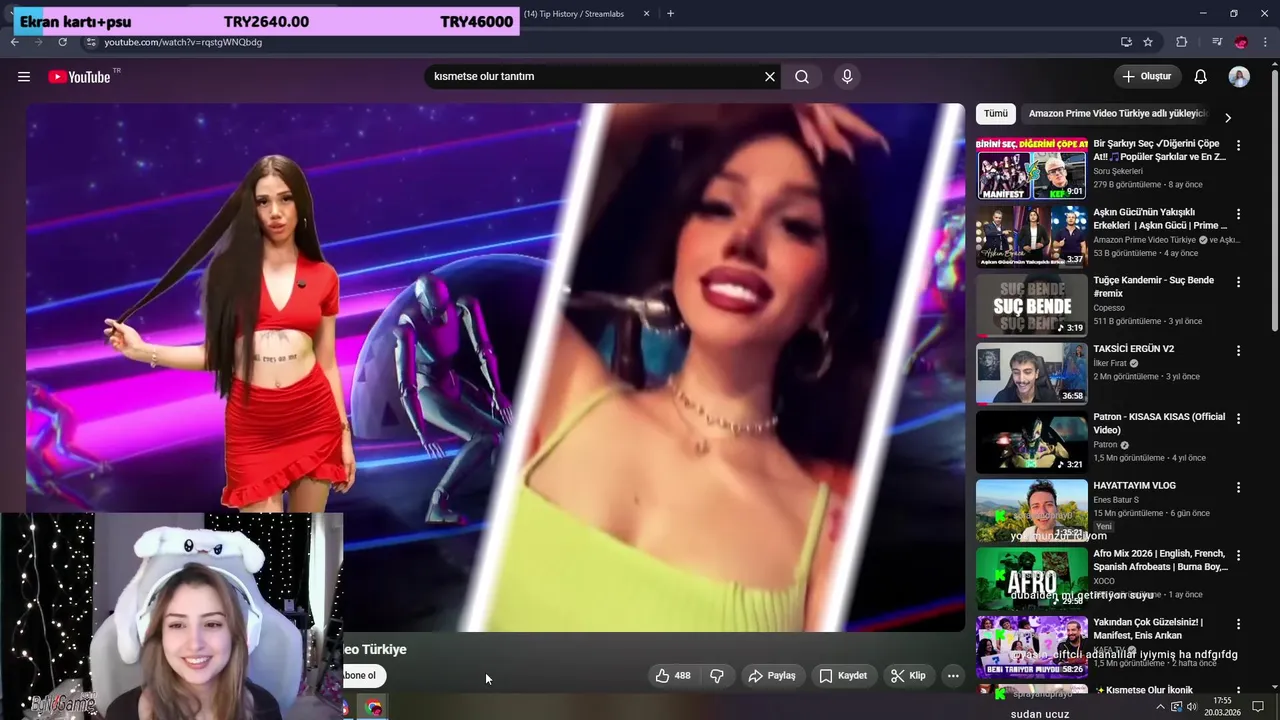Create a clip with the Klip button
This screenshot has width=1280, height=720.
pos(908,676)
